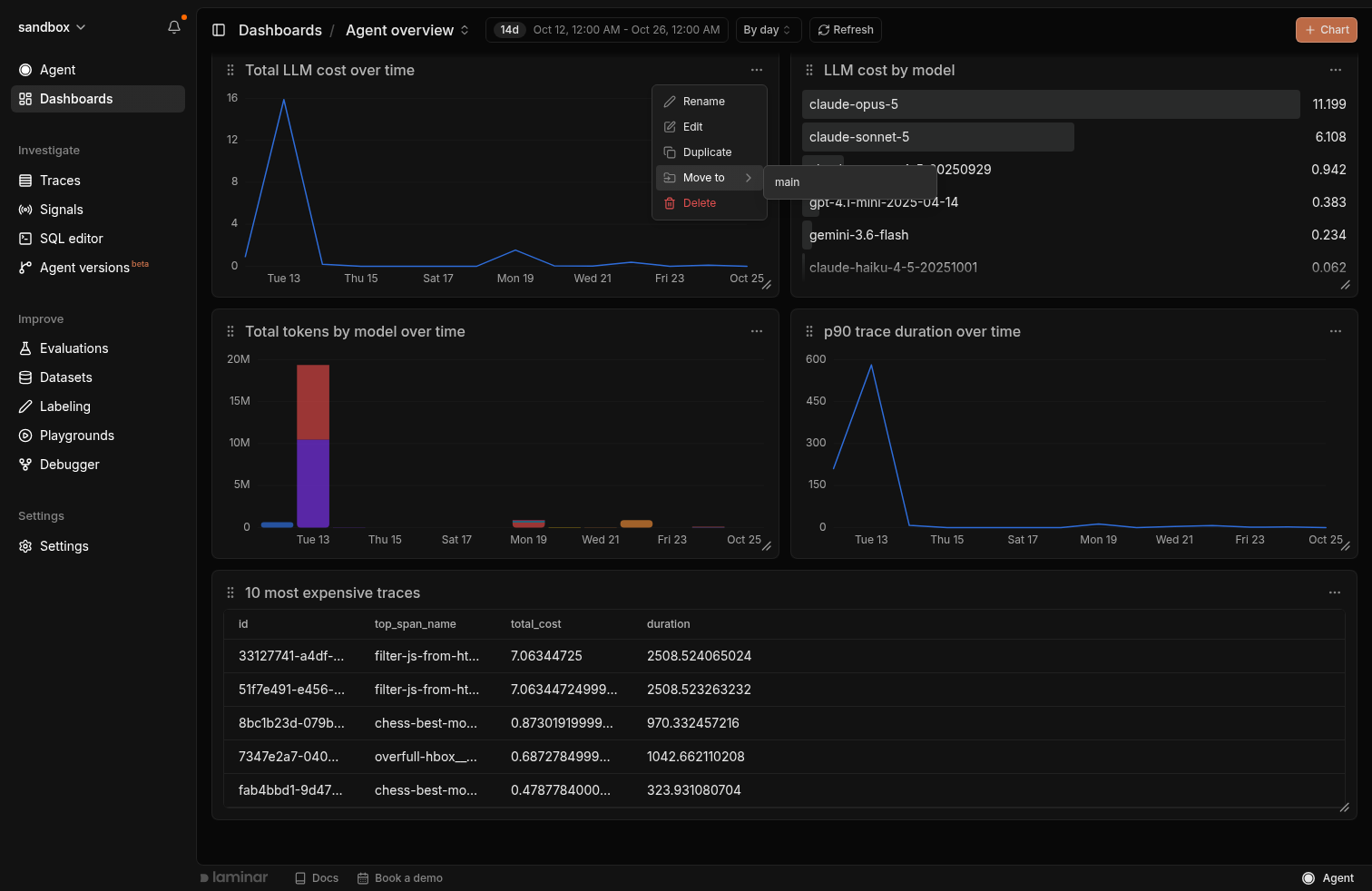Screen dimensions: 1372x891
Task: Select Edit in the context menu
Action: coord(709,127)
